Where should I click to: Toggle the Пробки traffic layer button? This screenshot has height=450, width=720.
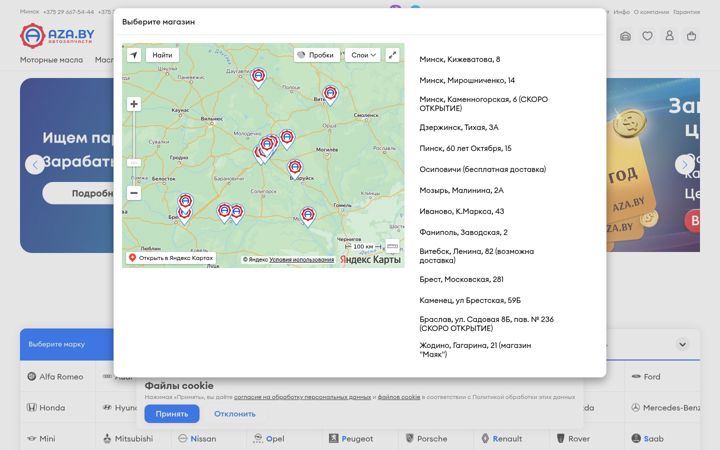click(x=316, y=55)
